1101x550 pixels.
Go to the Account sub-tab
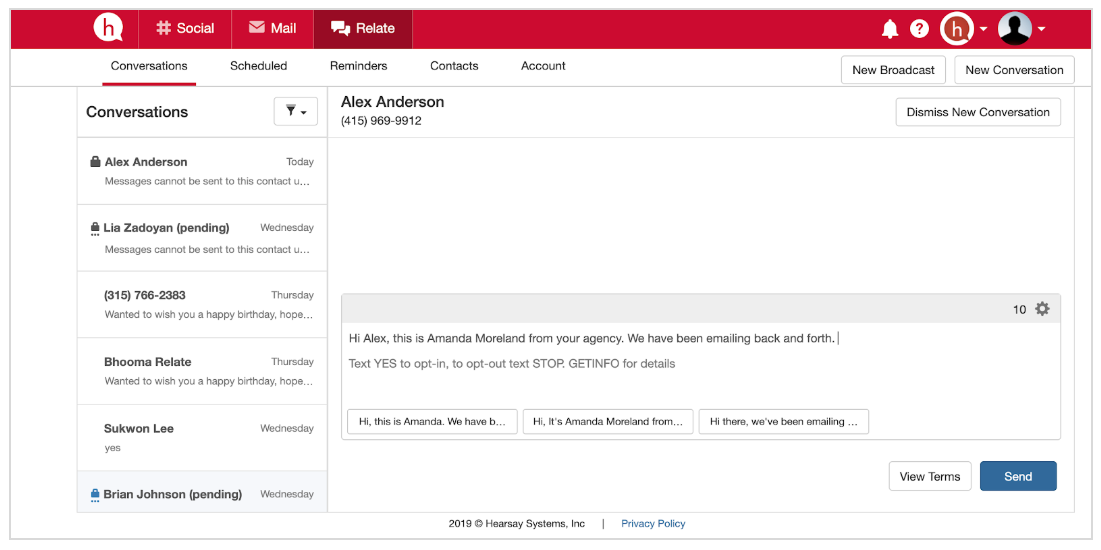coord(543,66)
